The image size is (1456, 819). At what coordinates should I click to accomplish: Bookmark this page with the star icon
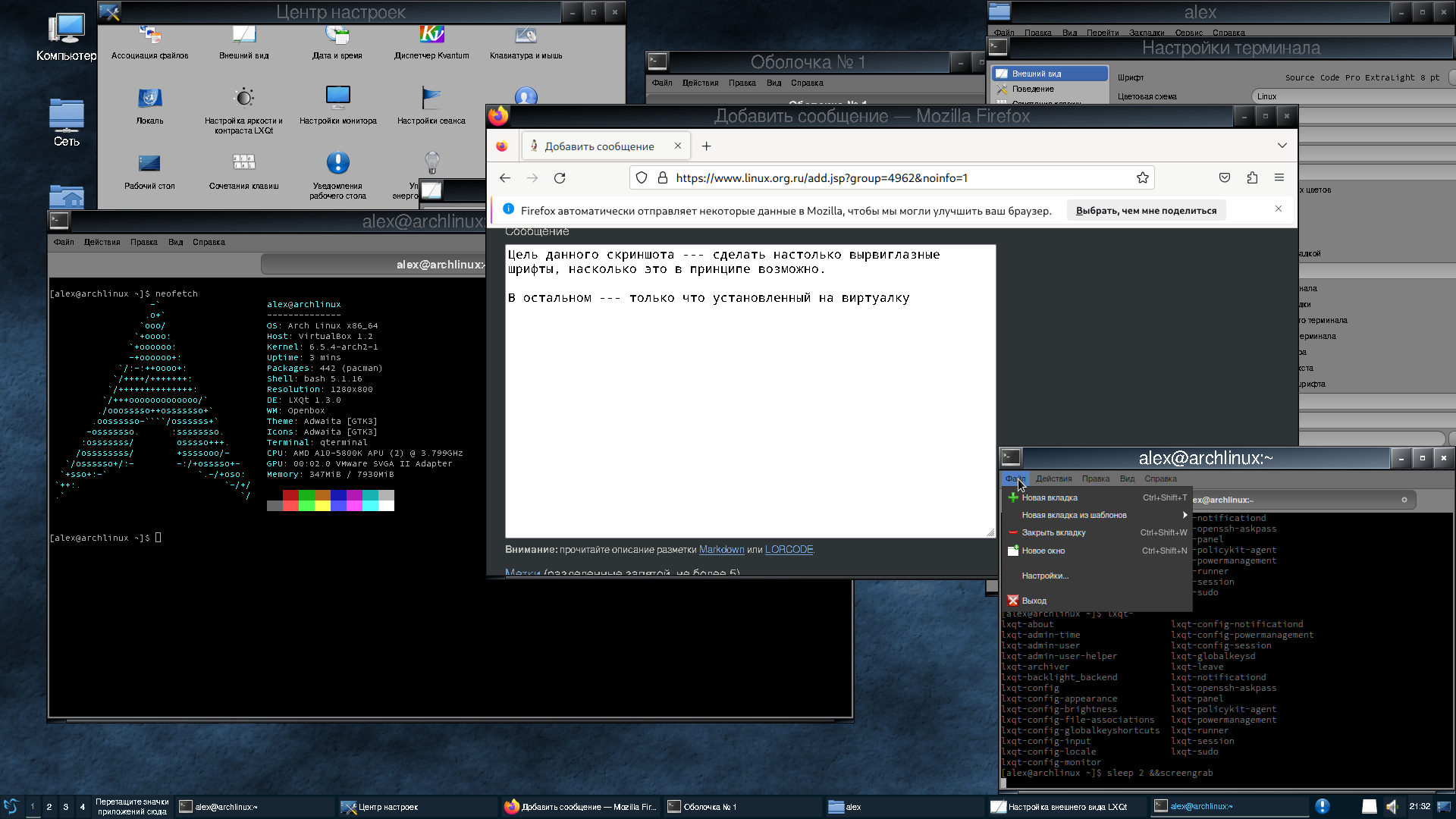point(1142,177)
